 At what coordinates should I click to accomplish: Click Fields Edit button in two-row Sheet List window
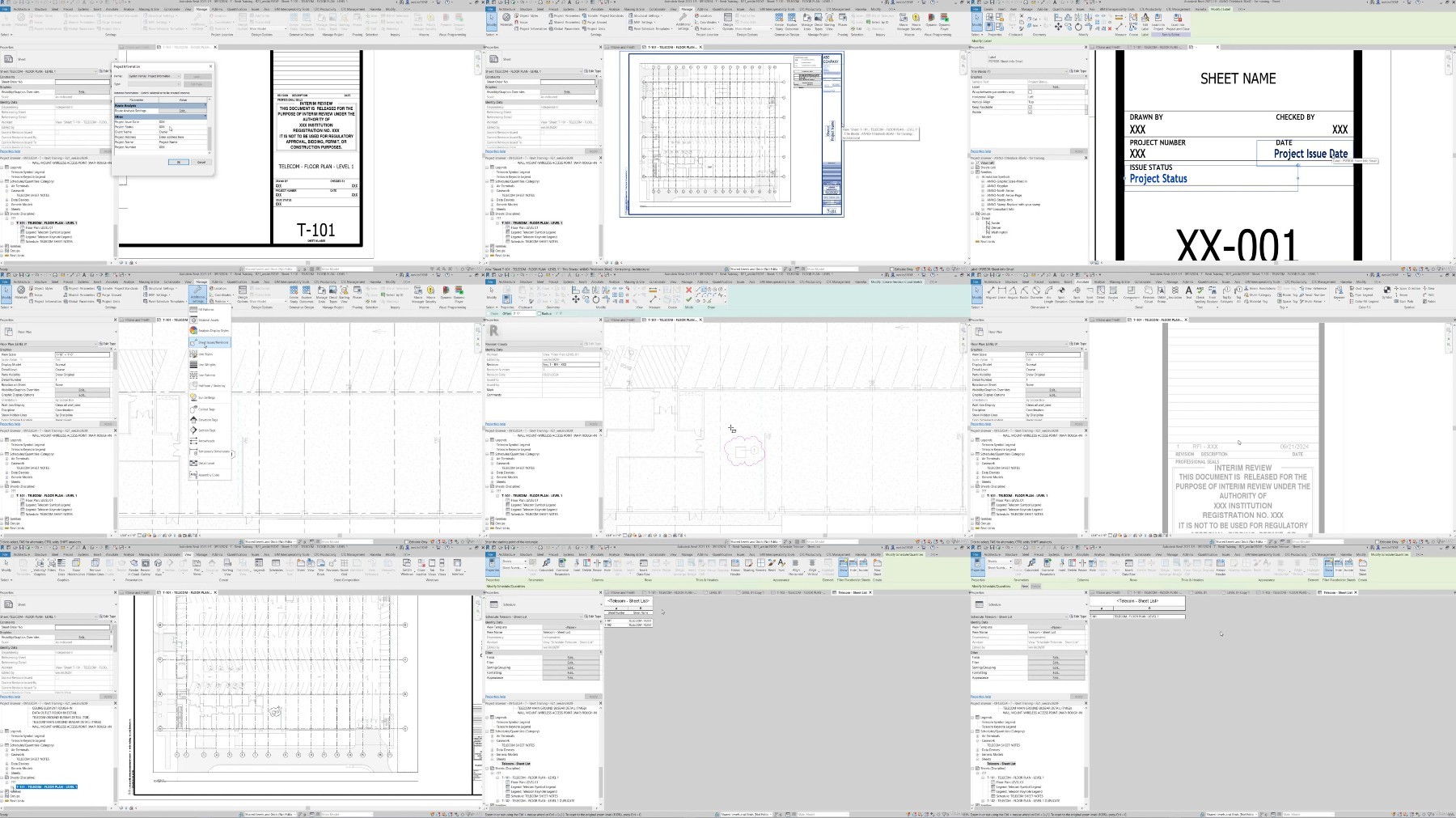click(x=571, y=657)
